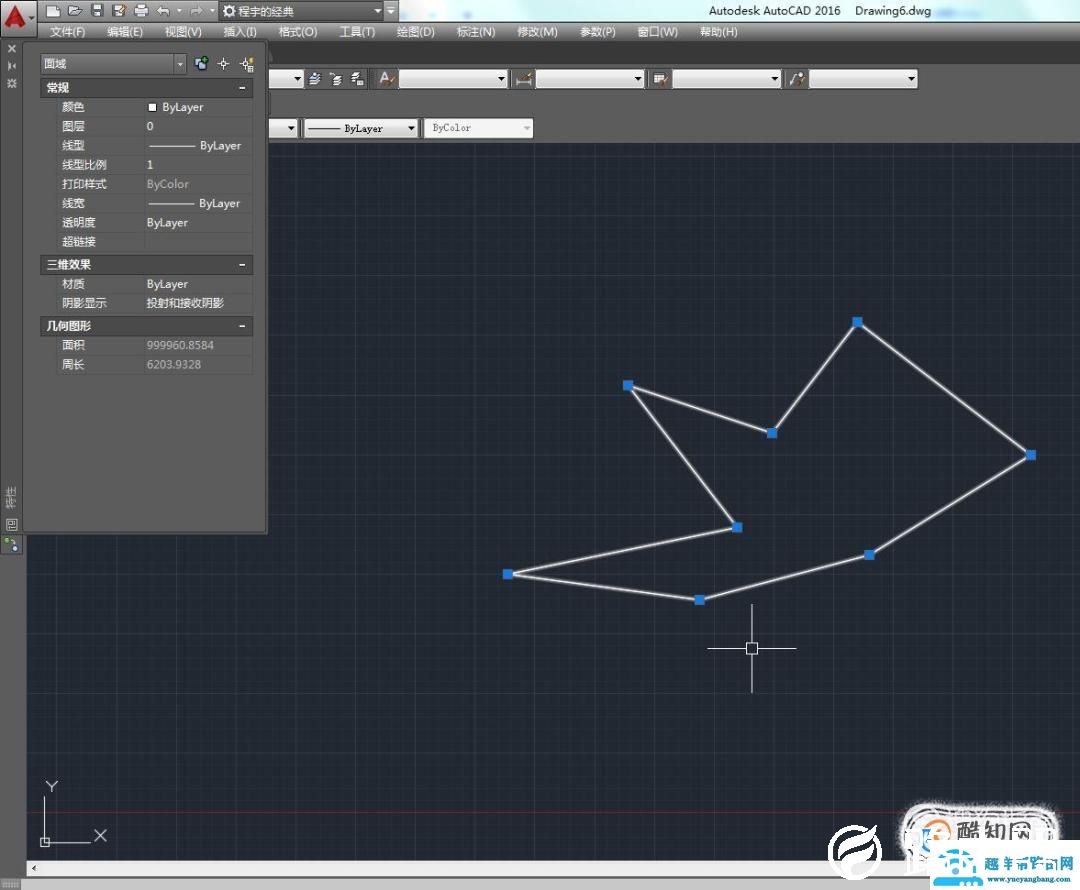Click the 线型比例 value field
This screenshot has height=890, width=1080.
197,165
